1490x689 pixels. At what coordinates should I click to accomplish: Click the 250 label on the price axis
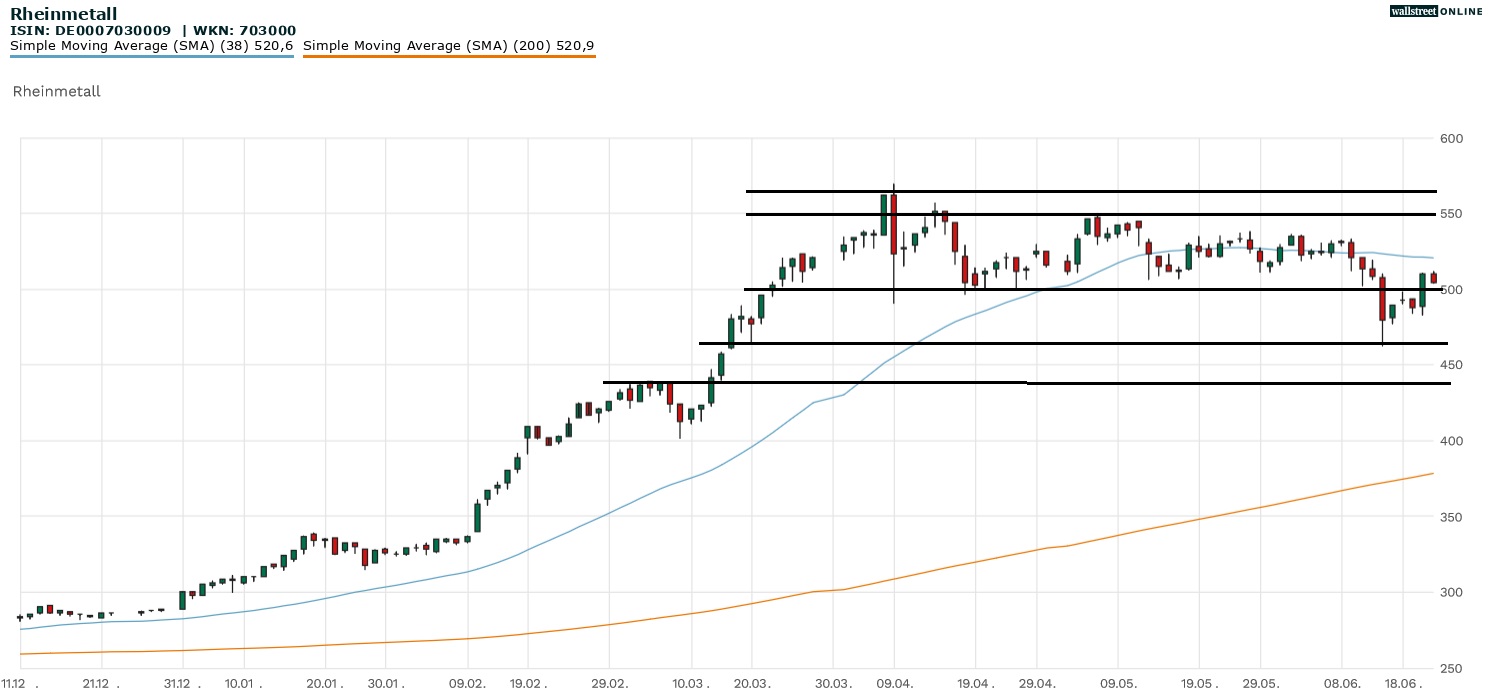[x=1451, y=668]
